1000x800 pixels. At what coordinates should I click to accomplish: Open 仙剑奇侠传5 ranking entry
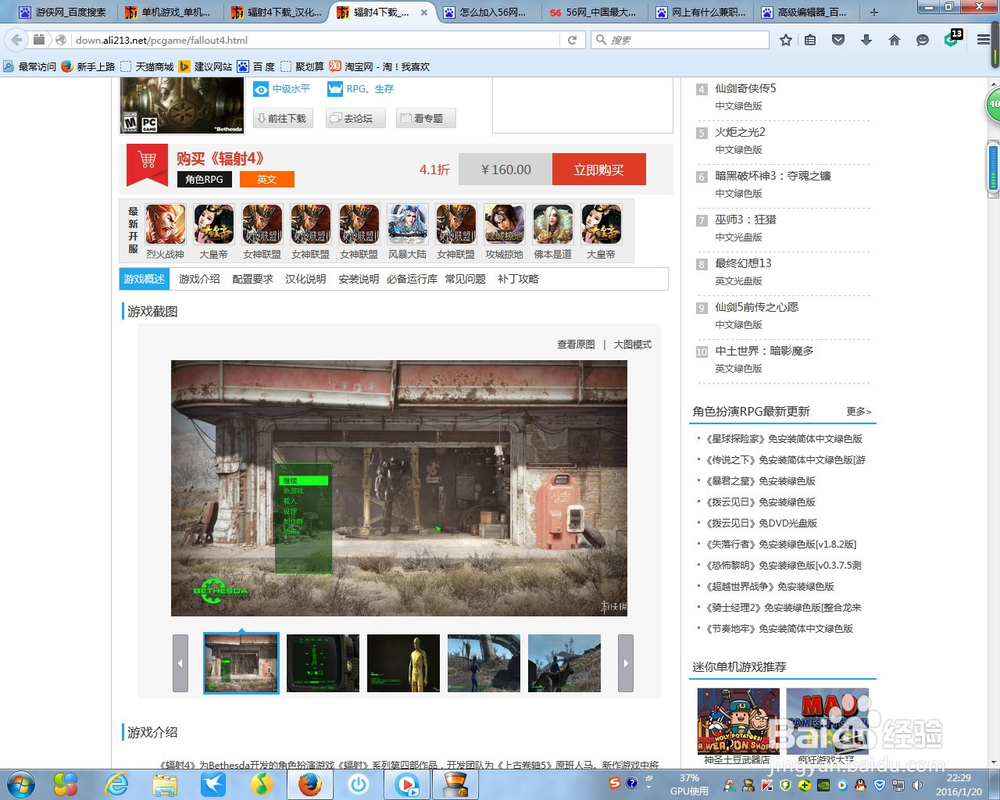pyautogui.click(x=745, y=88)
